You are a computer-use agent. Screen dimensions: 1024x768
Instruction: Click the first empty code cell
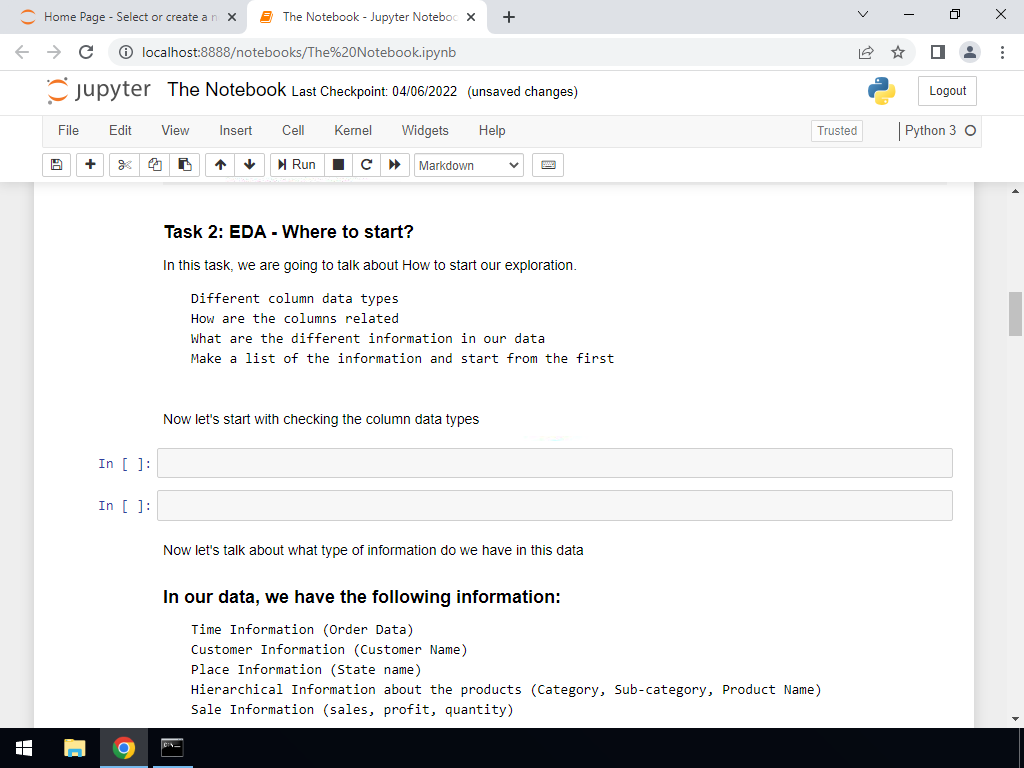tap(554, 463)
